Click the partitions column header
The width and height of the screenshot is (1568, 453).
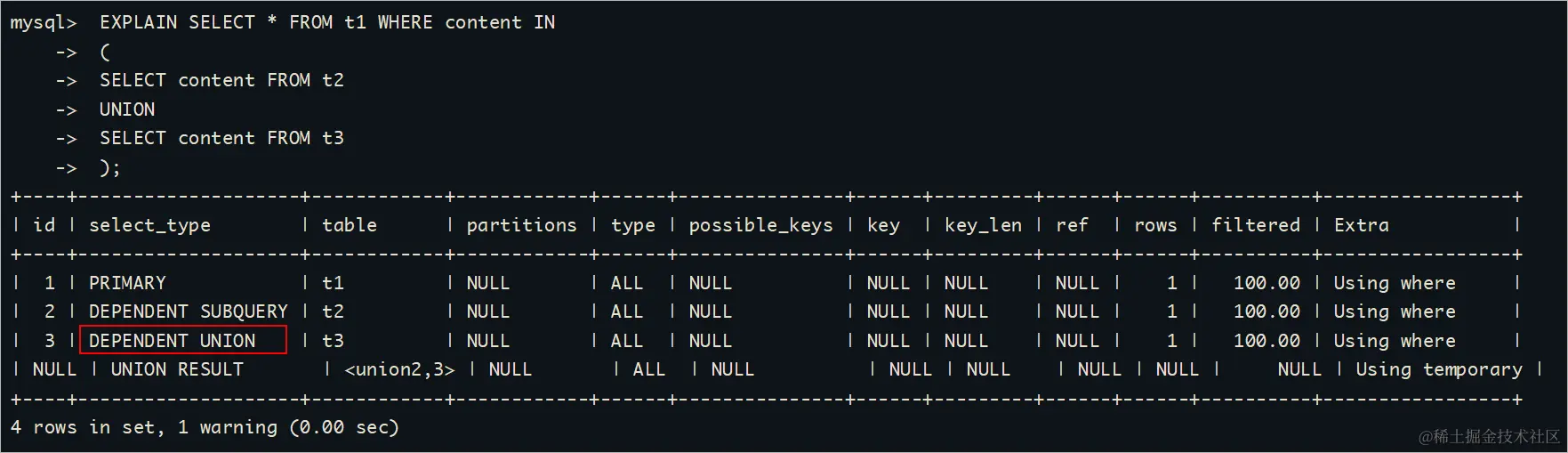tap(521, 225)
